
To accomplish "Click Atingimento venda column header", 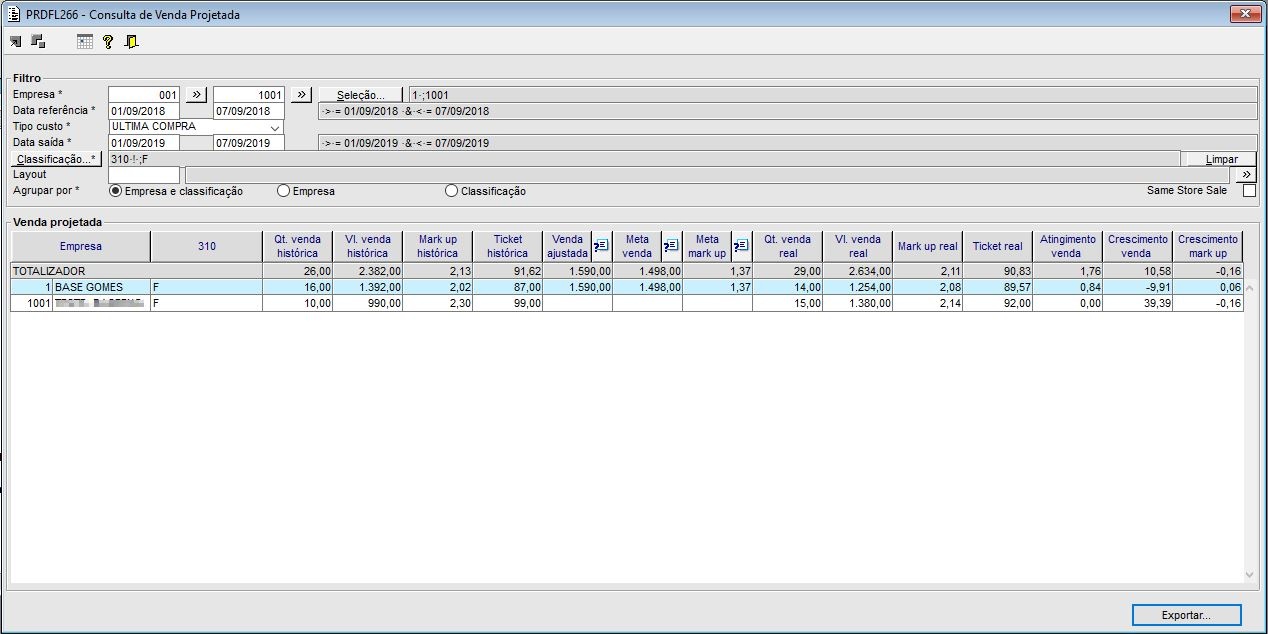I will click(1068, 246).
